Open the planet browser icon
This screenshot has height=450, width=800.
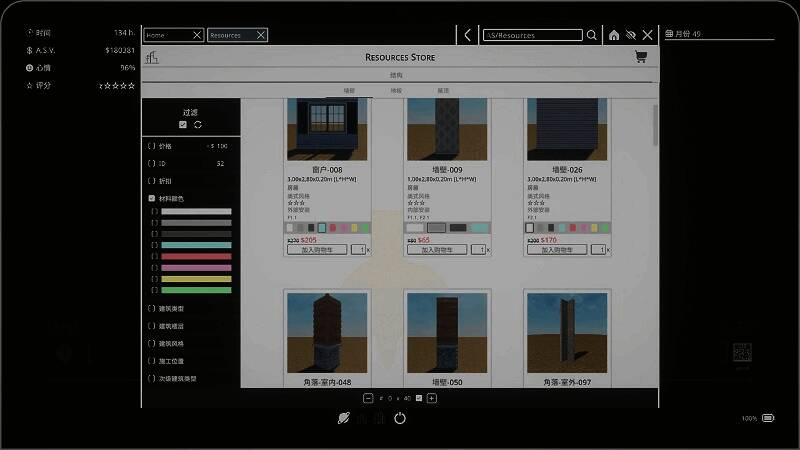click(344, 418)
